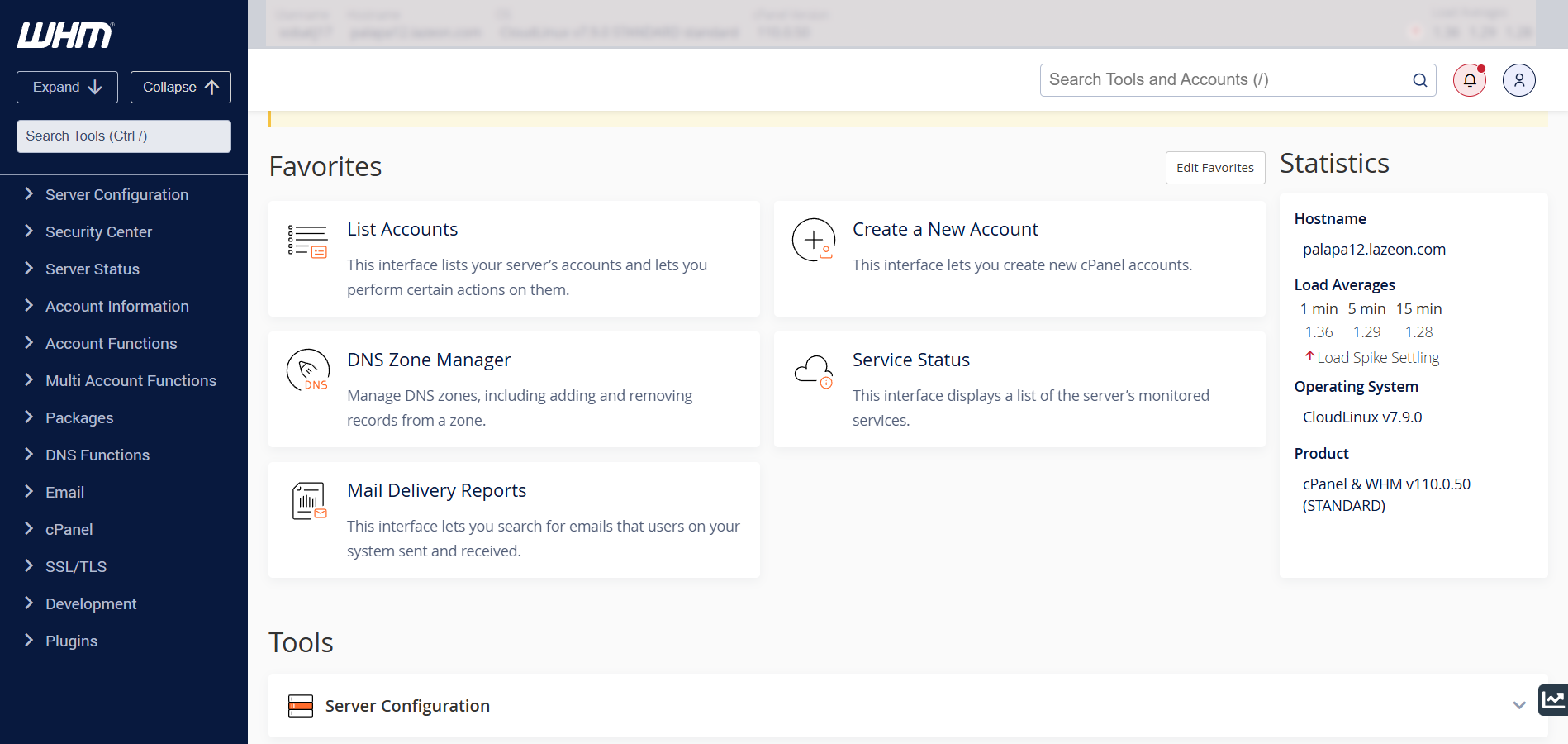
Task: Click the Operating System label
Action: point(1356,387)
